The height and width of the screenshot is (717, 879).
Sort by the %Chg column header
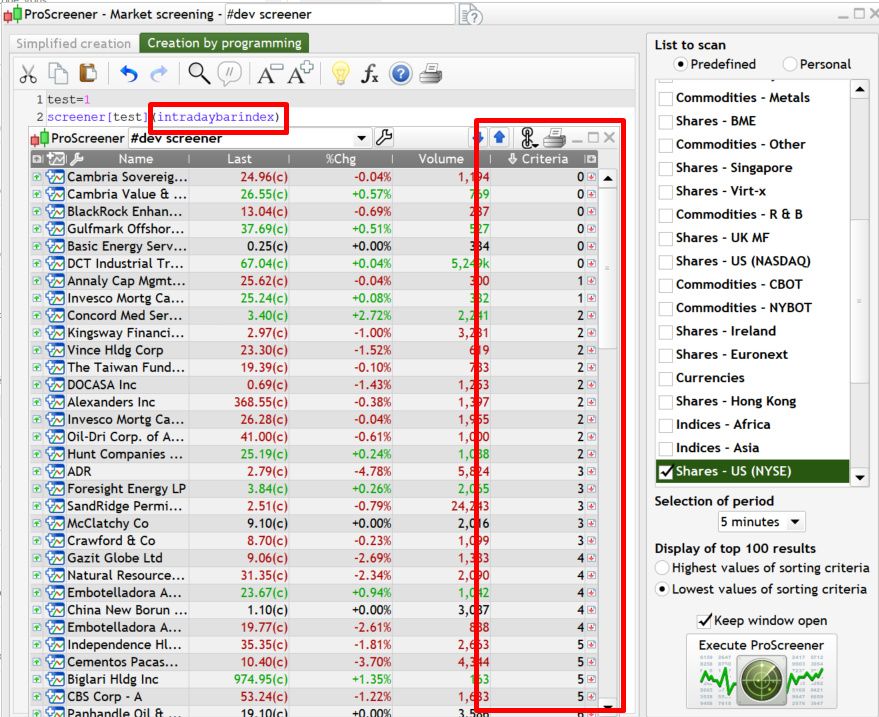(x=341, y=159)
